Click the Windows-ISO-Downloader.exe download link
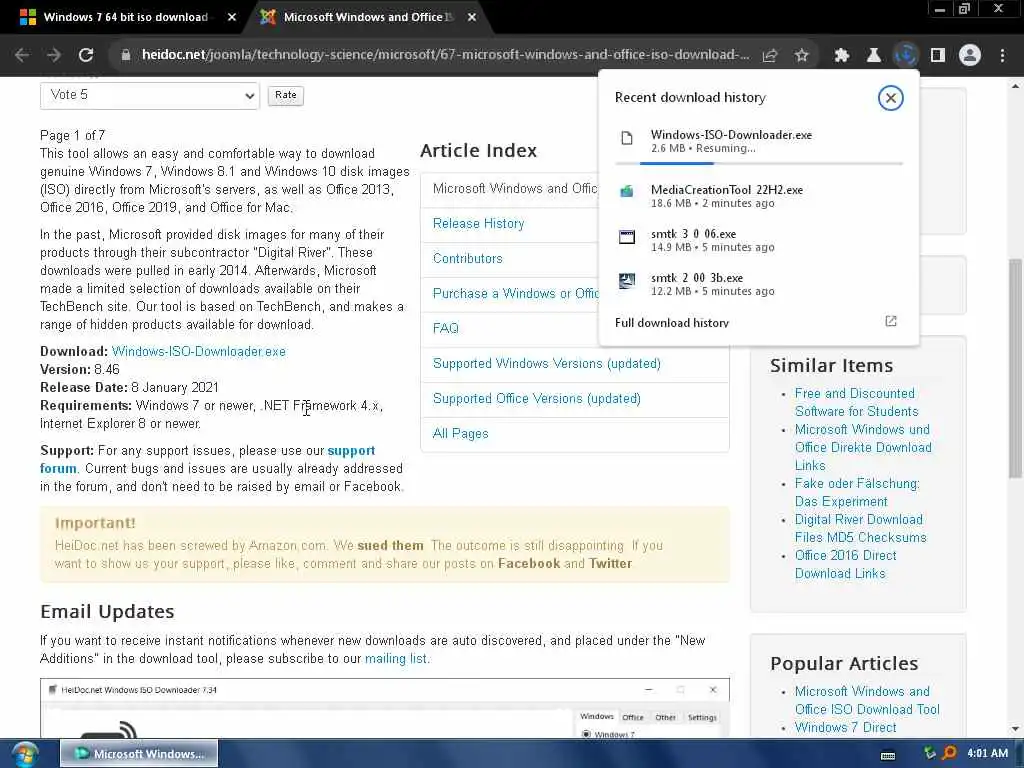Image resolution: width=1024 pixels, height=768 pixels. pyautogui.click(x=199, y=351)
